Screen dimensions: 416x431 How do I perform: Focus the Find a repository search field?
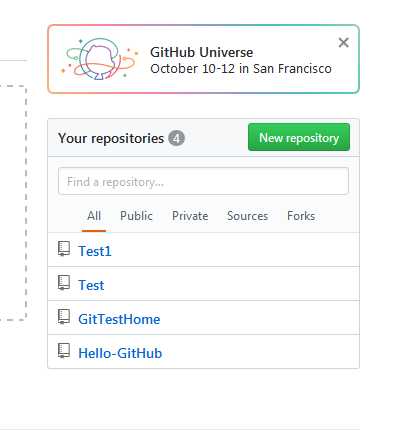tap(203, 181)
